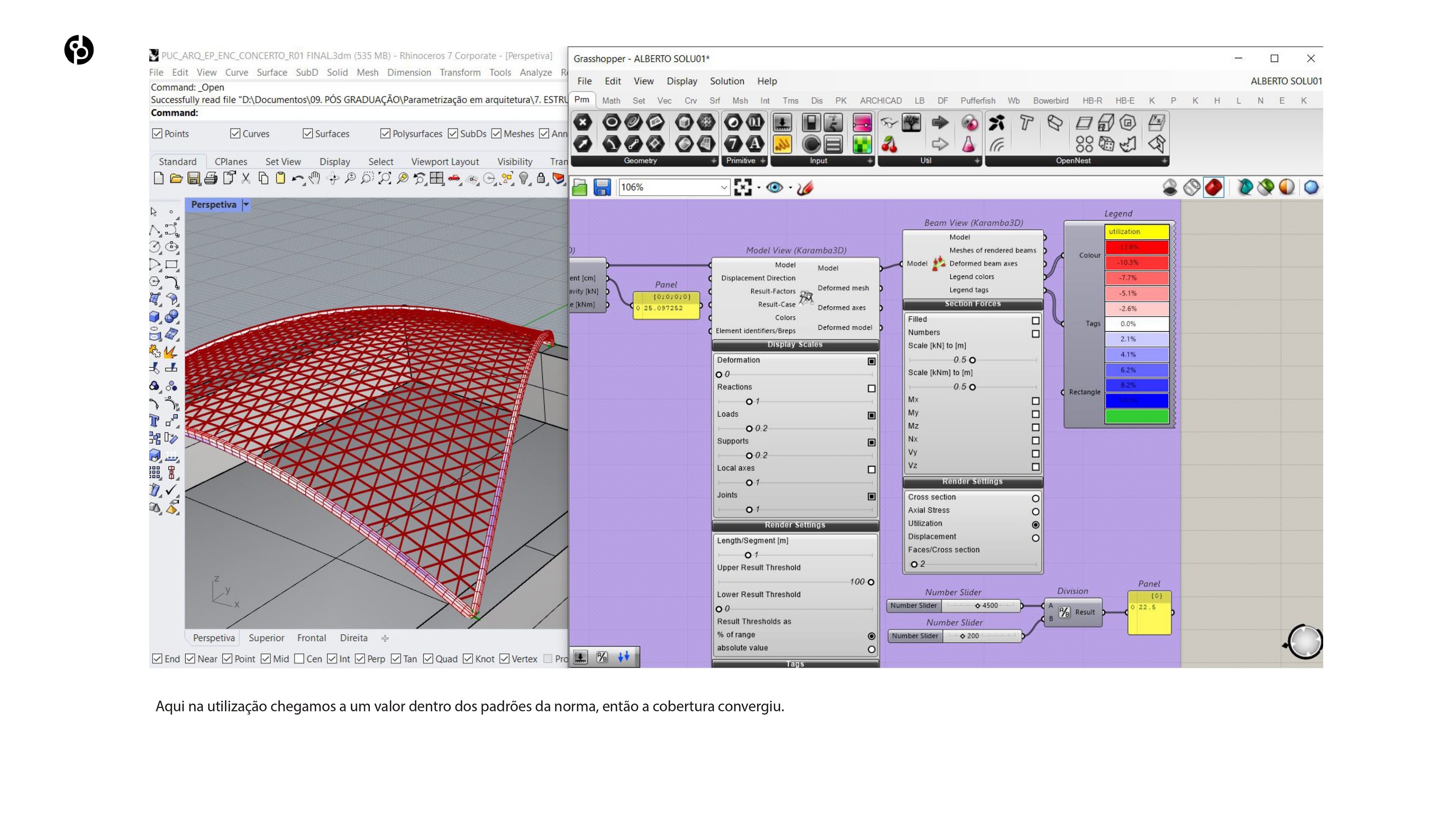The height and width of the screenshot is (819, 1456).
Task: Switch to the Pufferfish component tab
Action: pos(977,100)
